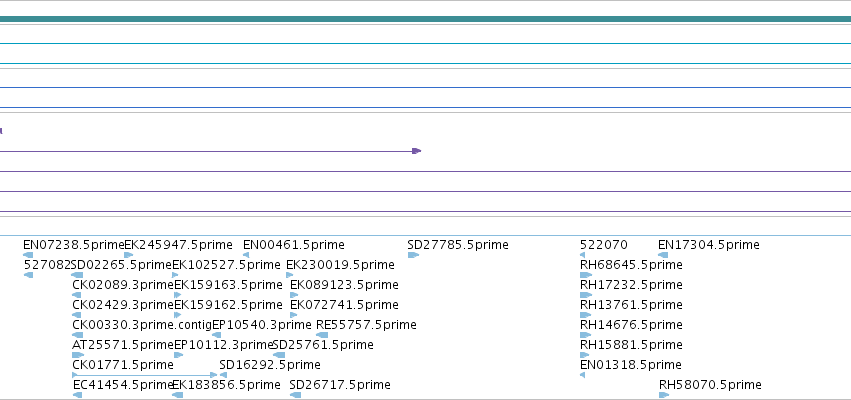851x400 pixels.
Task: Click the EK230019.5prime label
Action: click(x=340, y=265)
